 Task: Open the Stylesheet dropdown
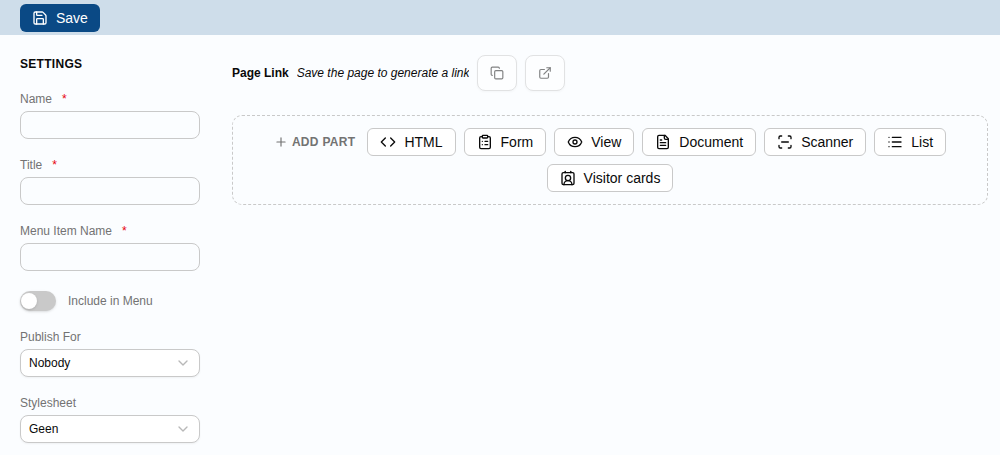pos(110,429)
